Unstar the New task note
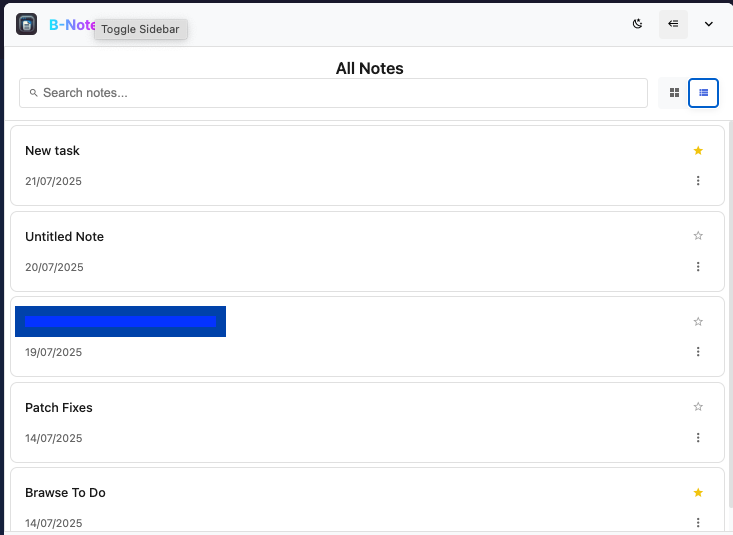This screenshot has width=733, height=535. coord(698,151)
